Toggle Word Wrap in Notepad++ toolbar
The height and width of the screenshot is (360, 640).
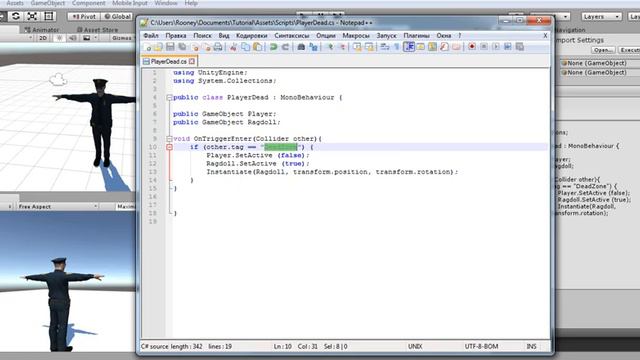[384, 47]
